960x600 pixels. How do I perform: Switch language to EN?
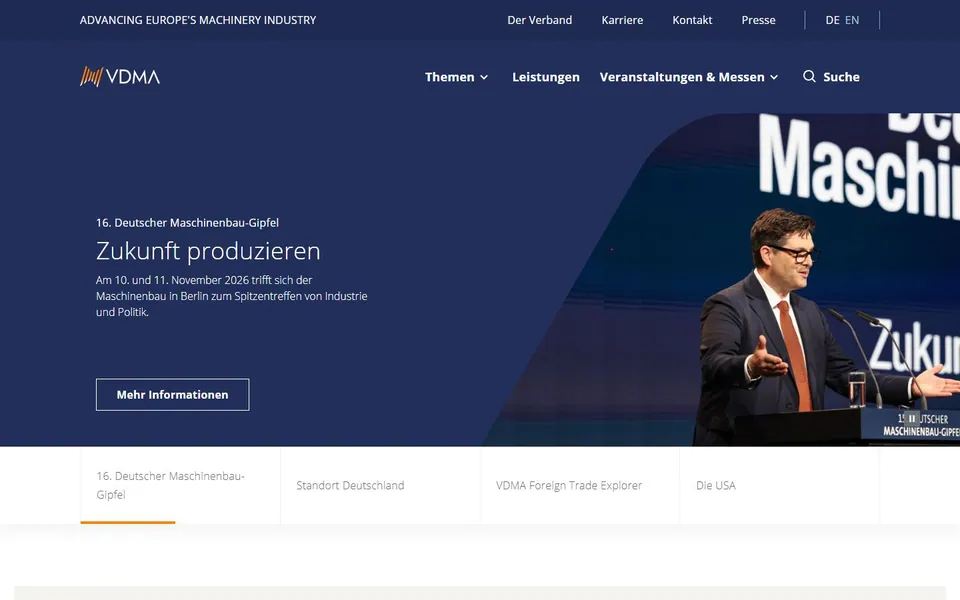(852, 20)
